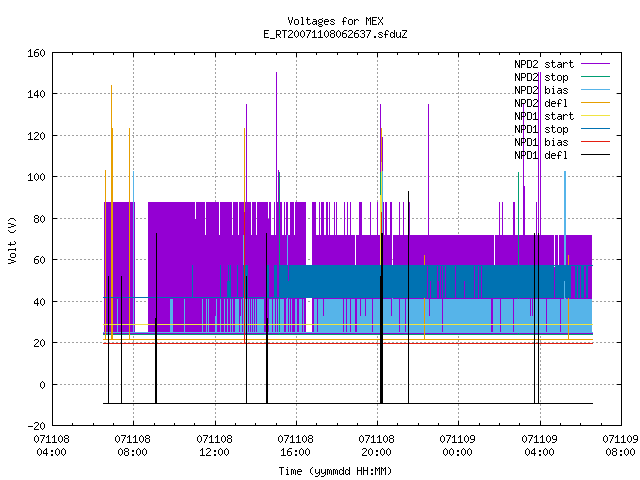Image resolution: width=640 pixels, height=480 pixels.
Task: Click the NPD1 stop blue legend line
Action: pos(595,129)
